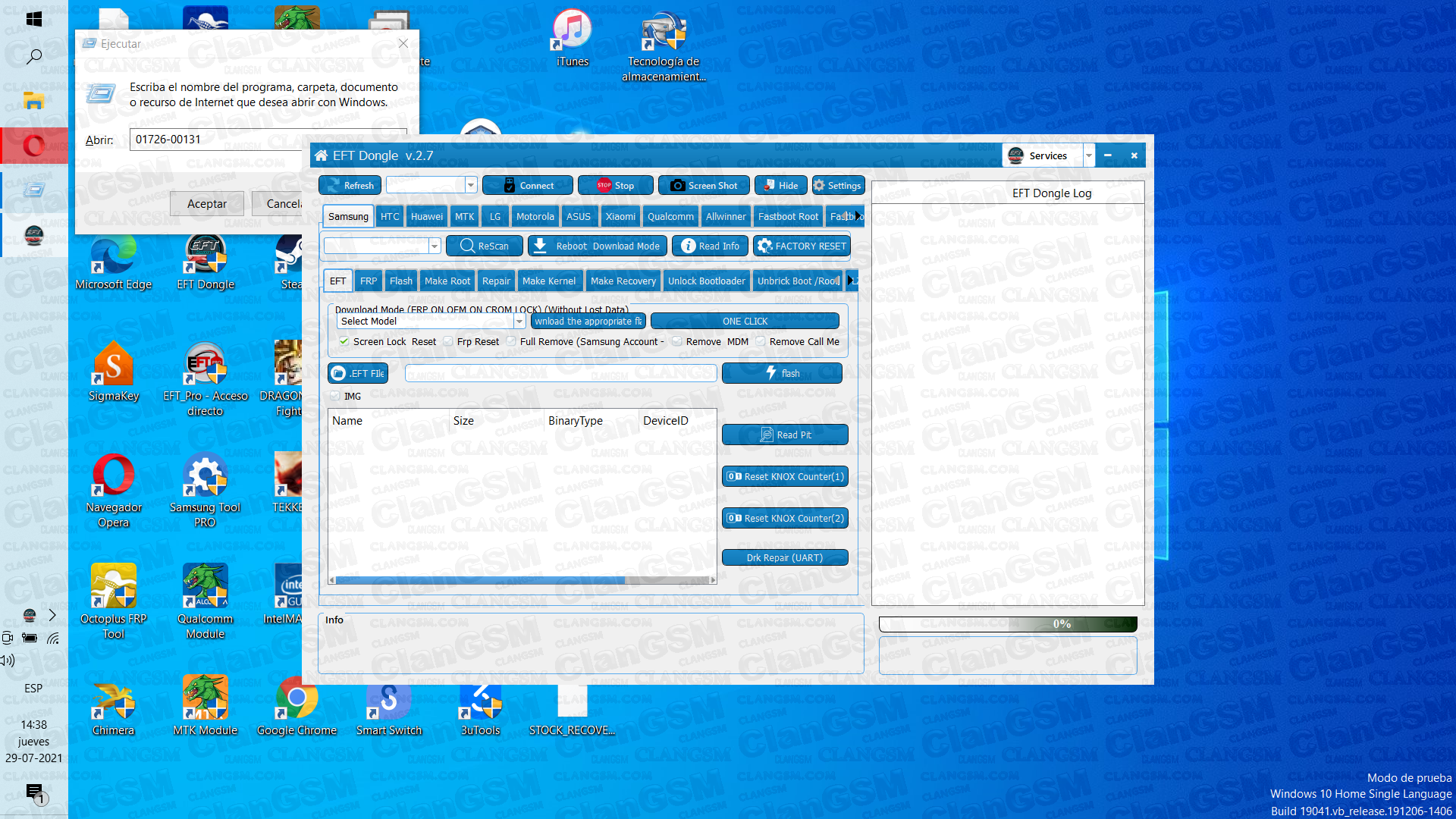Enable the Remove MDM checkbox
The height and width of the screenshot is (819, 1456).
click(677, 341)
